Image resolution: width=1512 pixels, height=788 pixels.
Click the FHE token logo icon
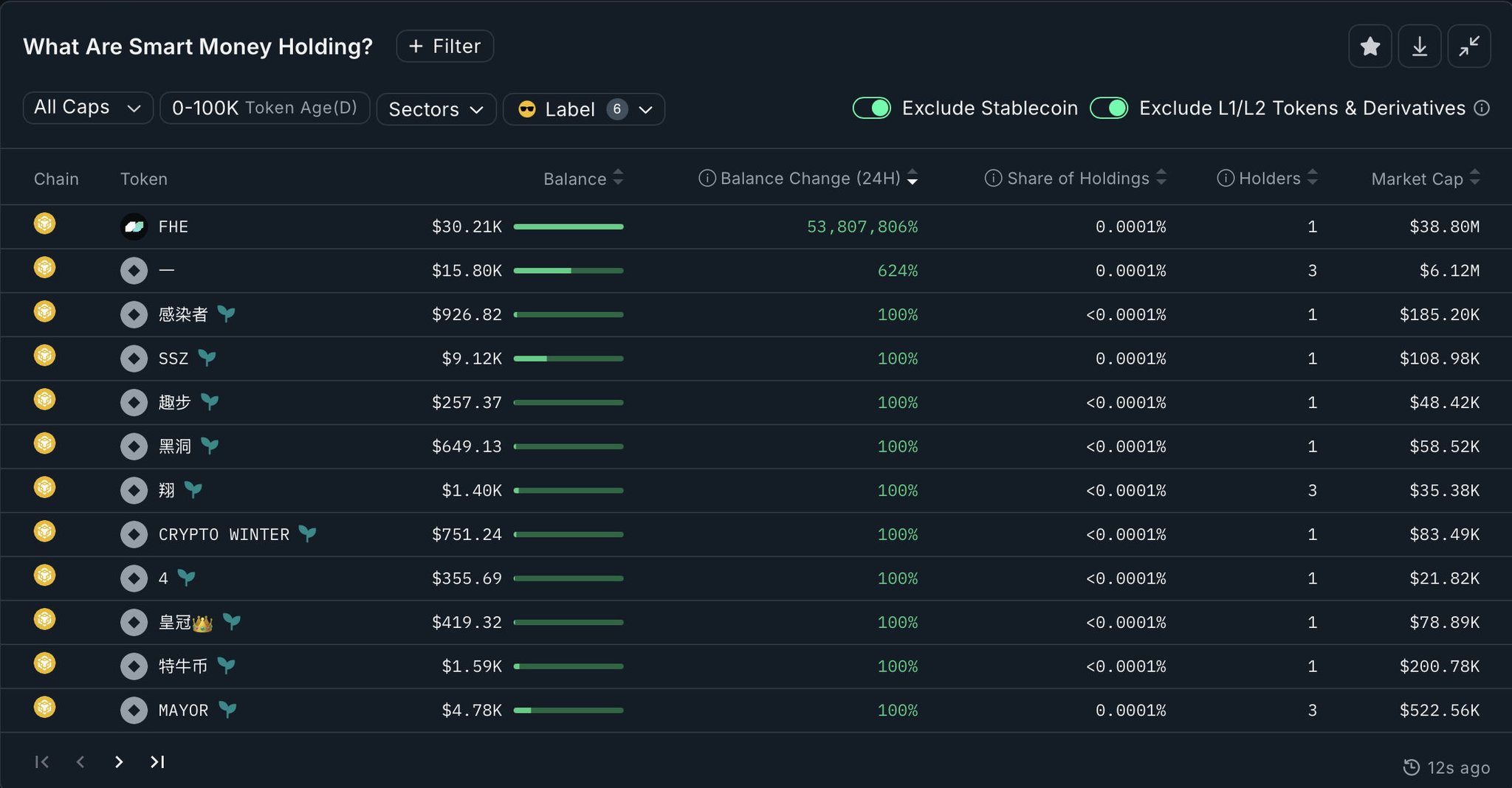coord(134,227)
